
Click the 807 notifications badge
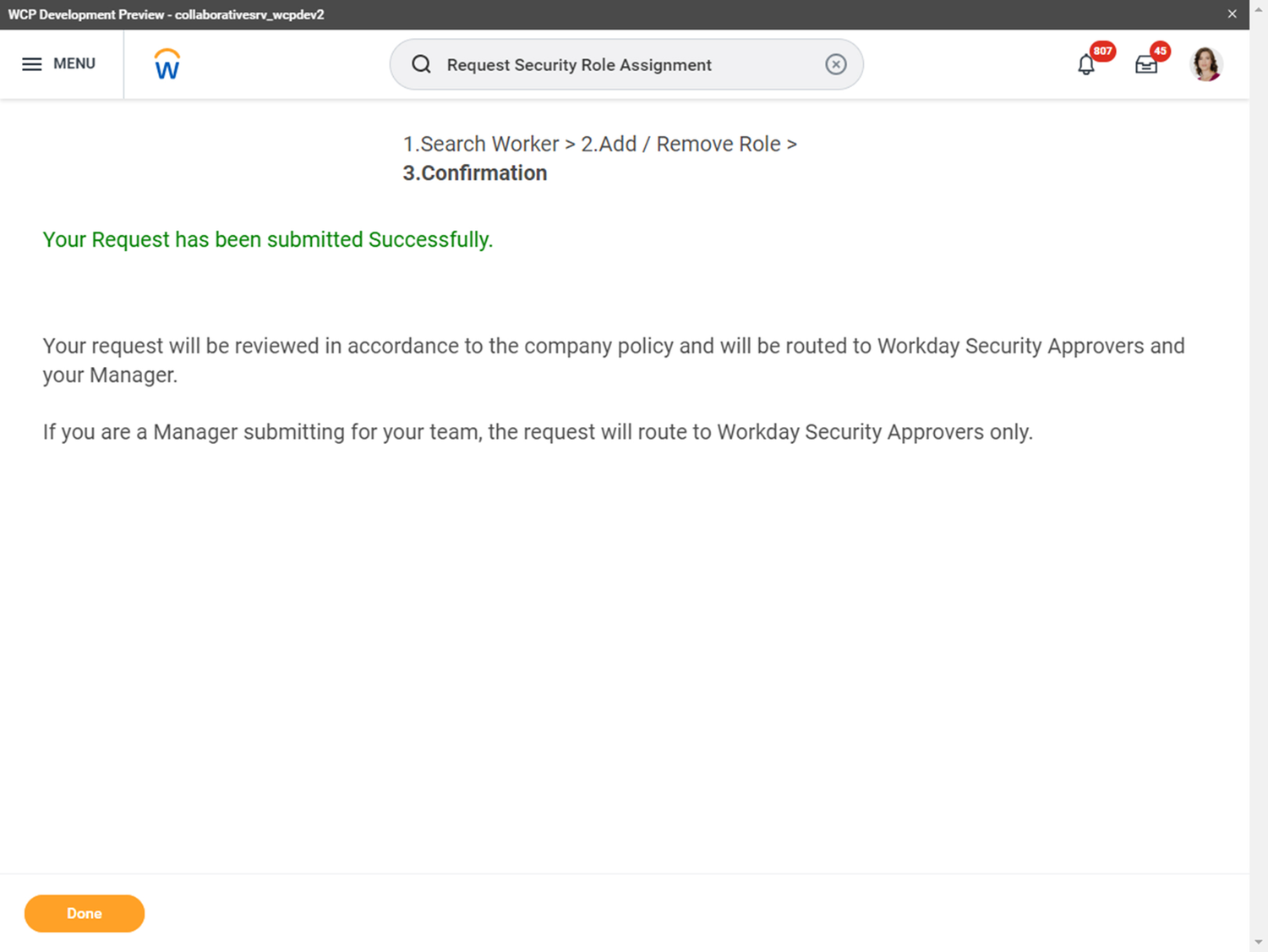1102,52
